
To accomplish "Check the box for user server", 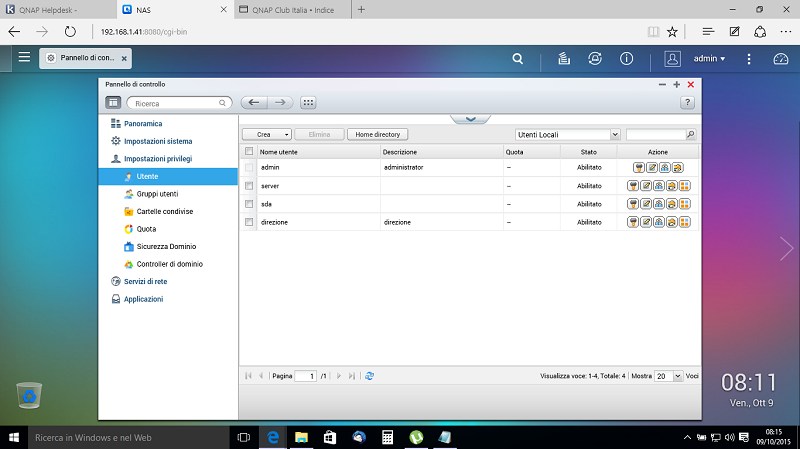I will point(249,186).
